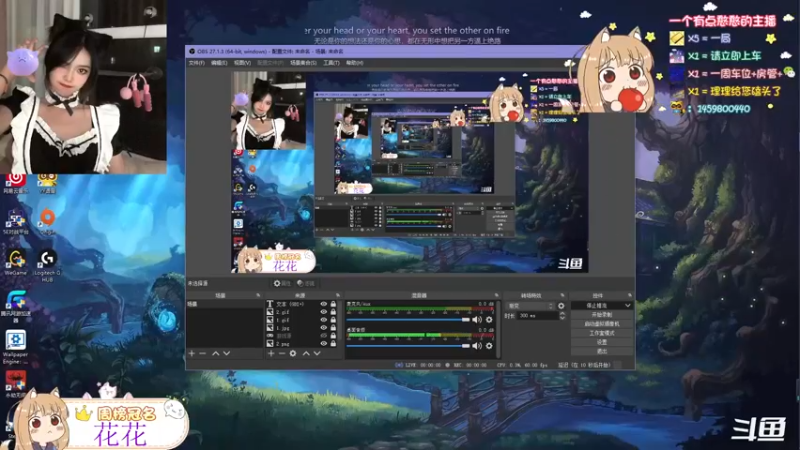Adjust transition duration stepper arrows
This screenshot has width=800, height=450.
tap(562, 316)
